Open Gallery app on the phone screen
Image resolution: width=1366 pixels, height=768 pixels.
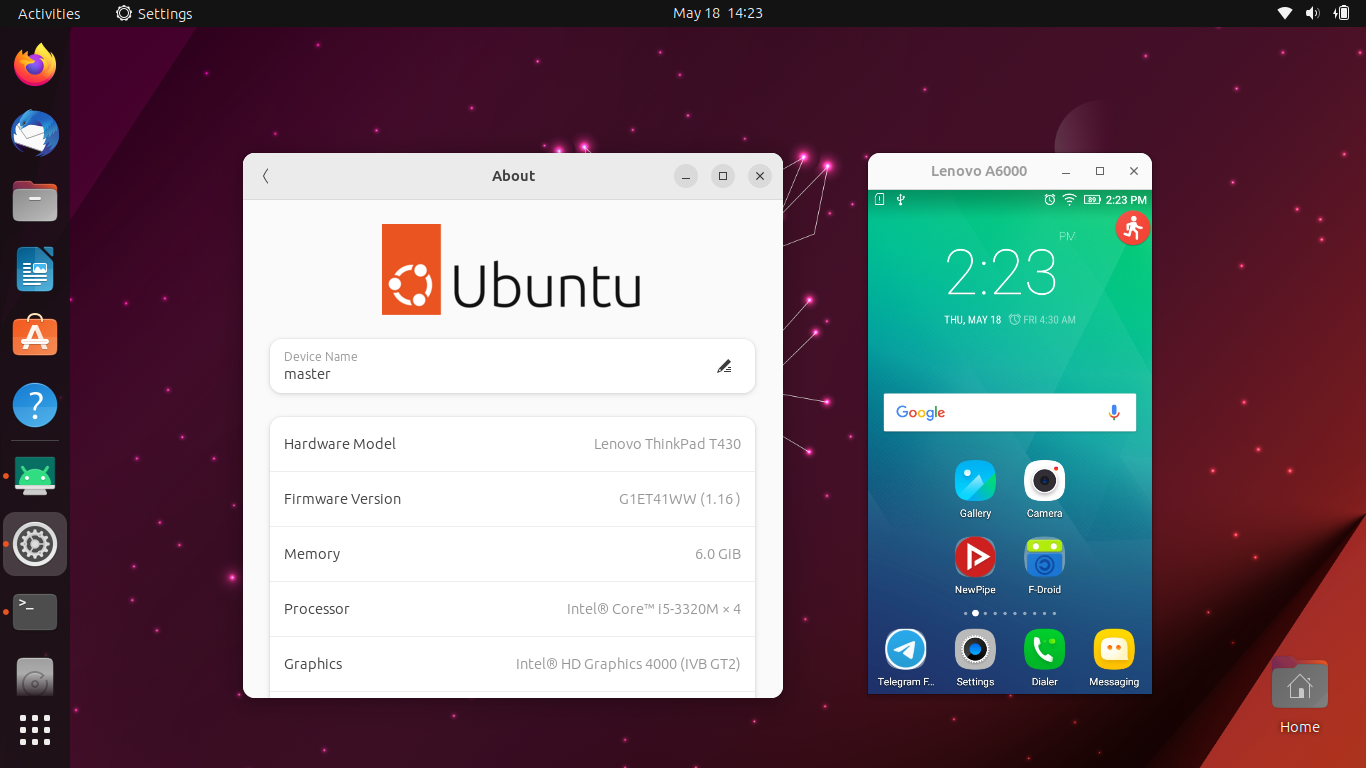(975, 490)
